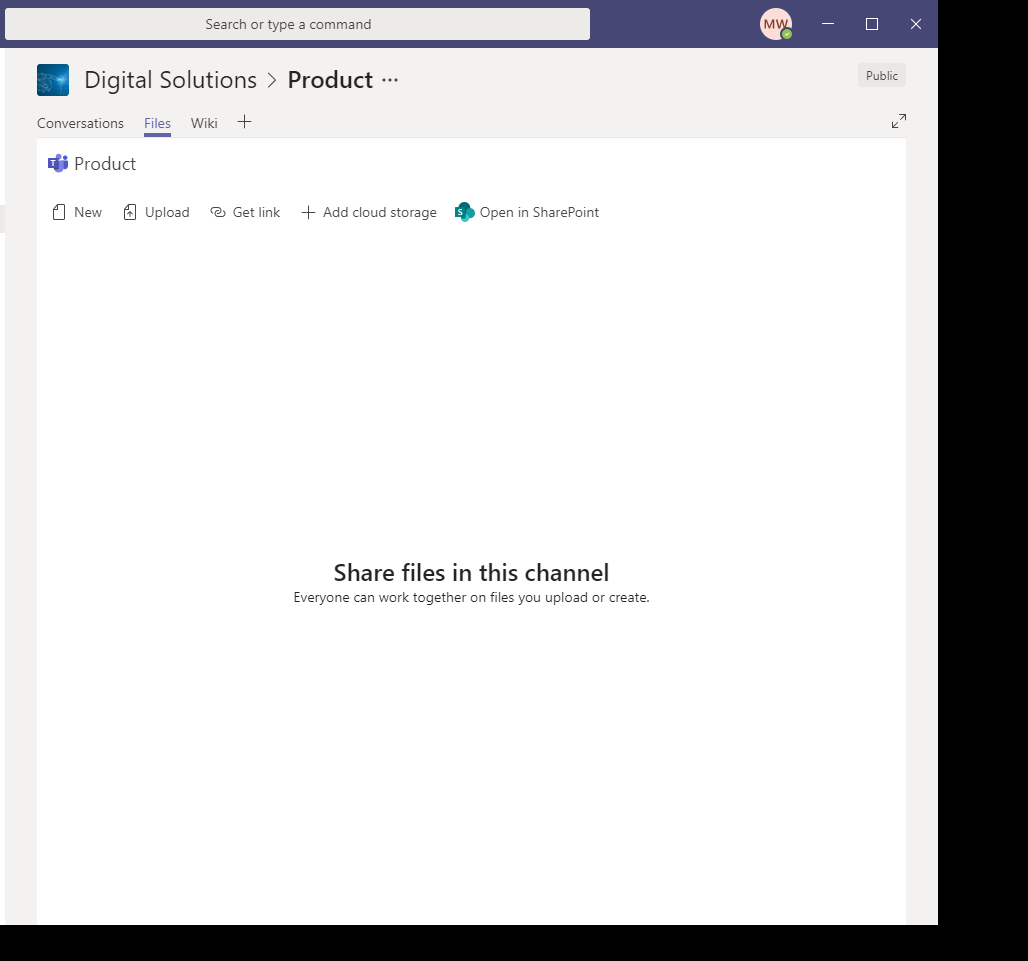The image size is (1028, 961).
Task: Minimize the Teams window
Action: pyautogui.click(x=828, y=24)
